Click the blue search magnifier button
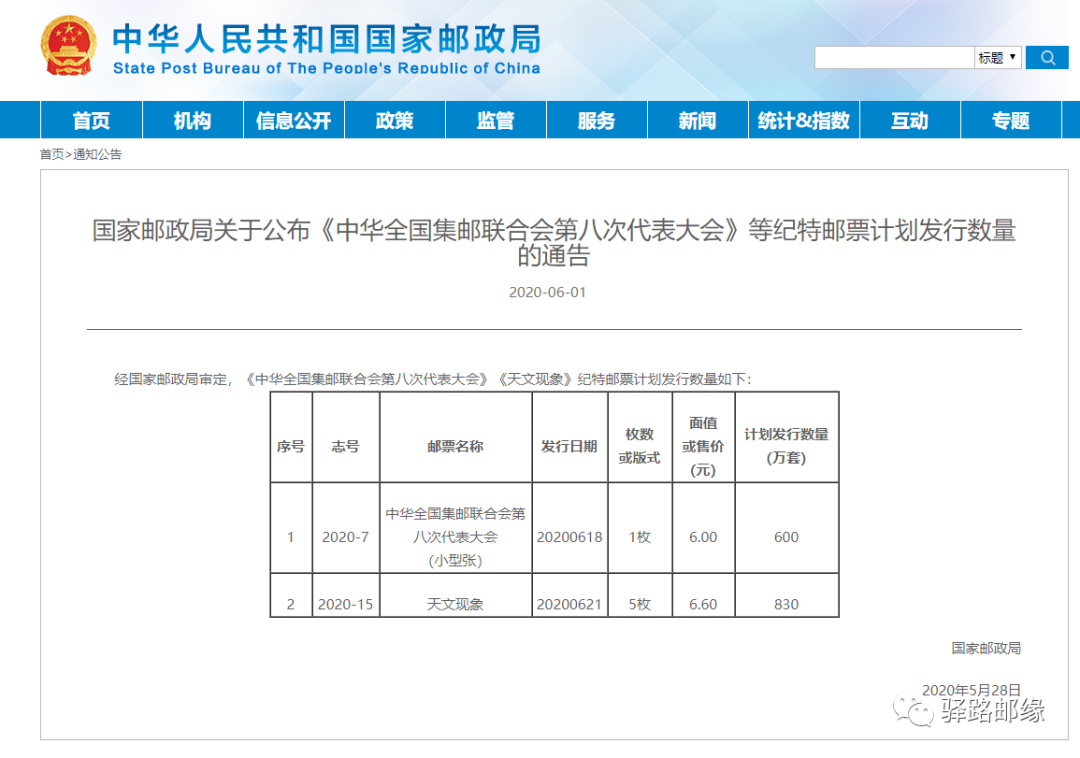Image resolution: width=1080 pixels, height=758 pixels. coord(1046,58)
